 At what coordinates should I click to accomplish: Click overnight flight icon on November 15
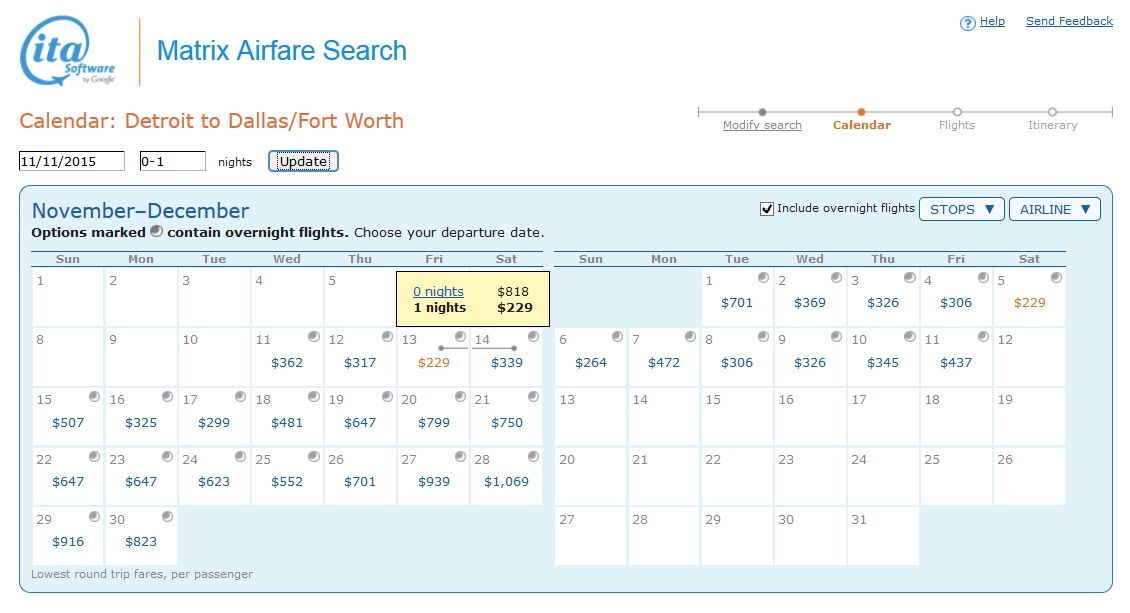point(94,397)
